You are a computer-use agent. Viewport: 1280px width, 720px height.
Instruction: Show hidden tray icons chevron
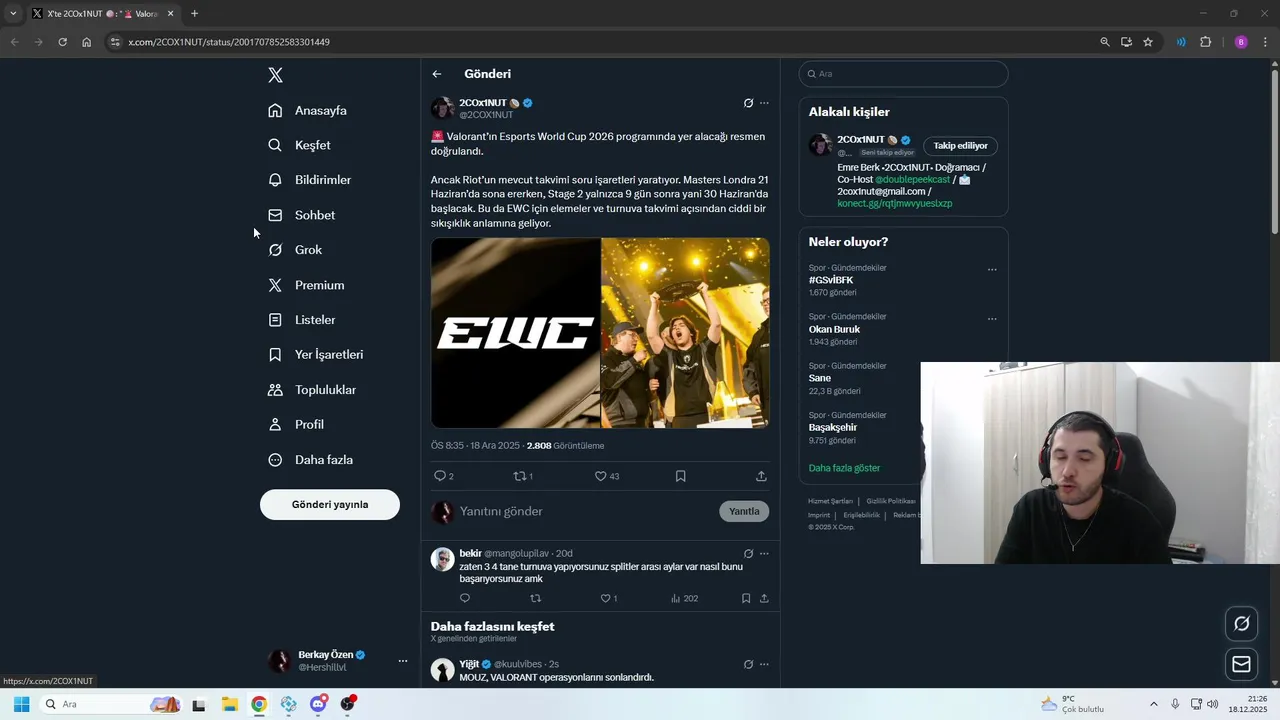[1153, 704]
